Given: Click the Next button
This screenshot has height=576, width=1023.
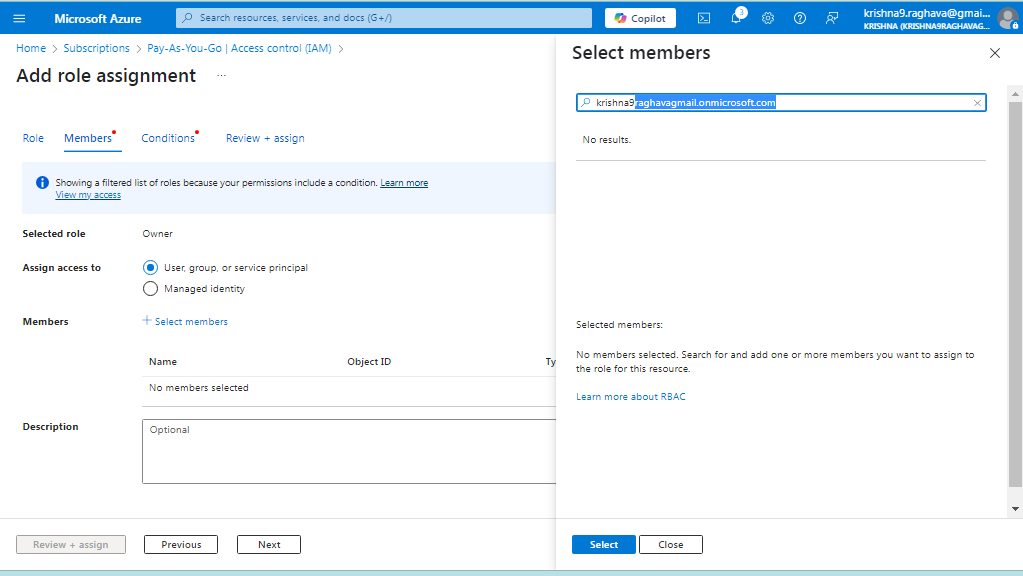Looking at the screenshot, I should pyautogui.click(x=269, y=545).
